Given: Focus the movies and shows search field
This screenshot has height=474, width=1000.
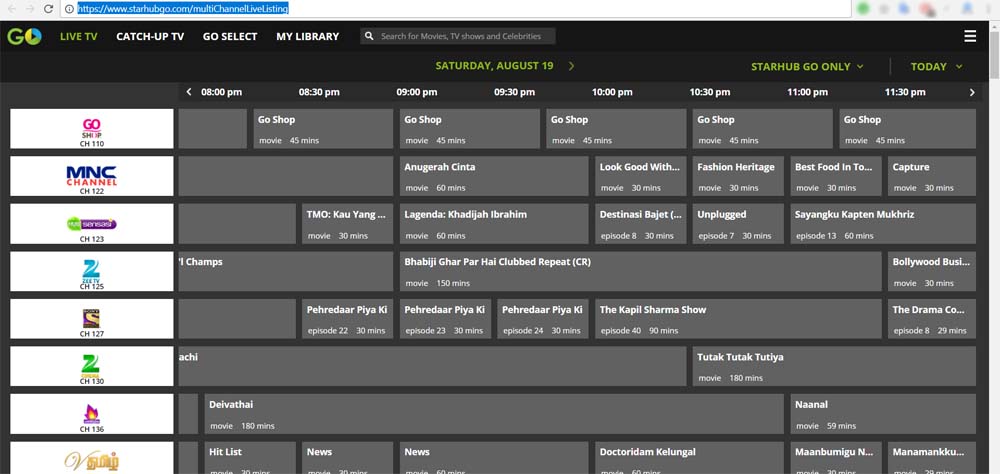Looking at the screenshot, I should click(458, 36).
